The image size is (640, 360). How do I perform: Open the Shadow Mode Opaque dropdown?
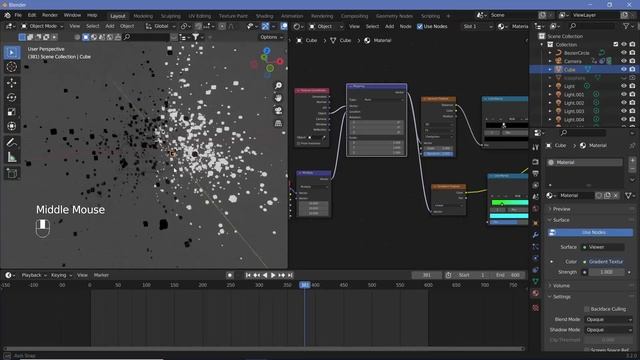coord(608,330)
